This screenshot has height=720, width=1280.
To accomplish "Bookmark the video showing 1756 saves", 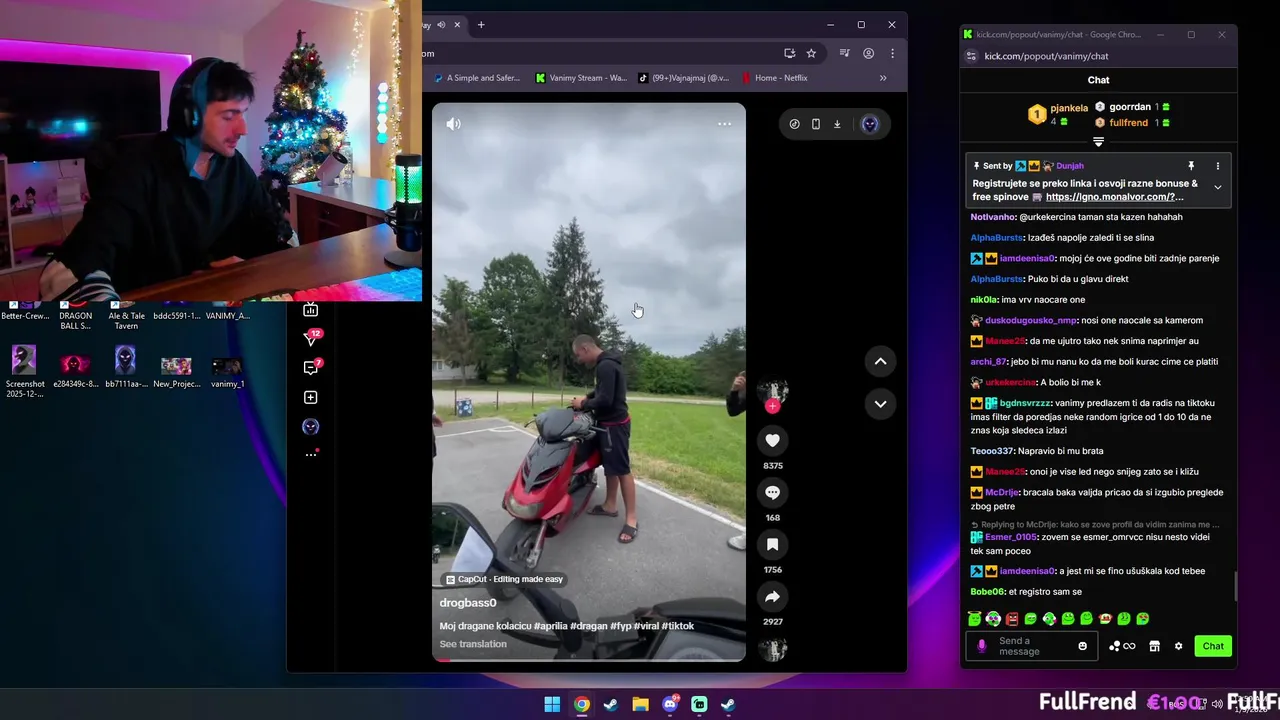I will [x=773, y=544].
